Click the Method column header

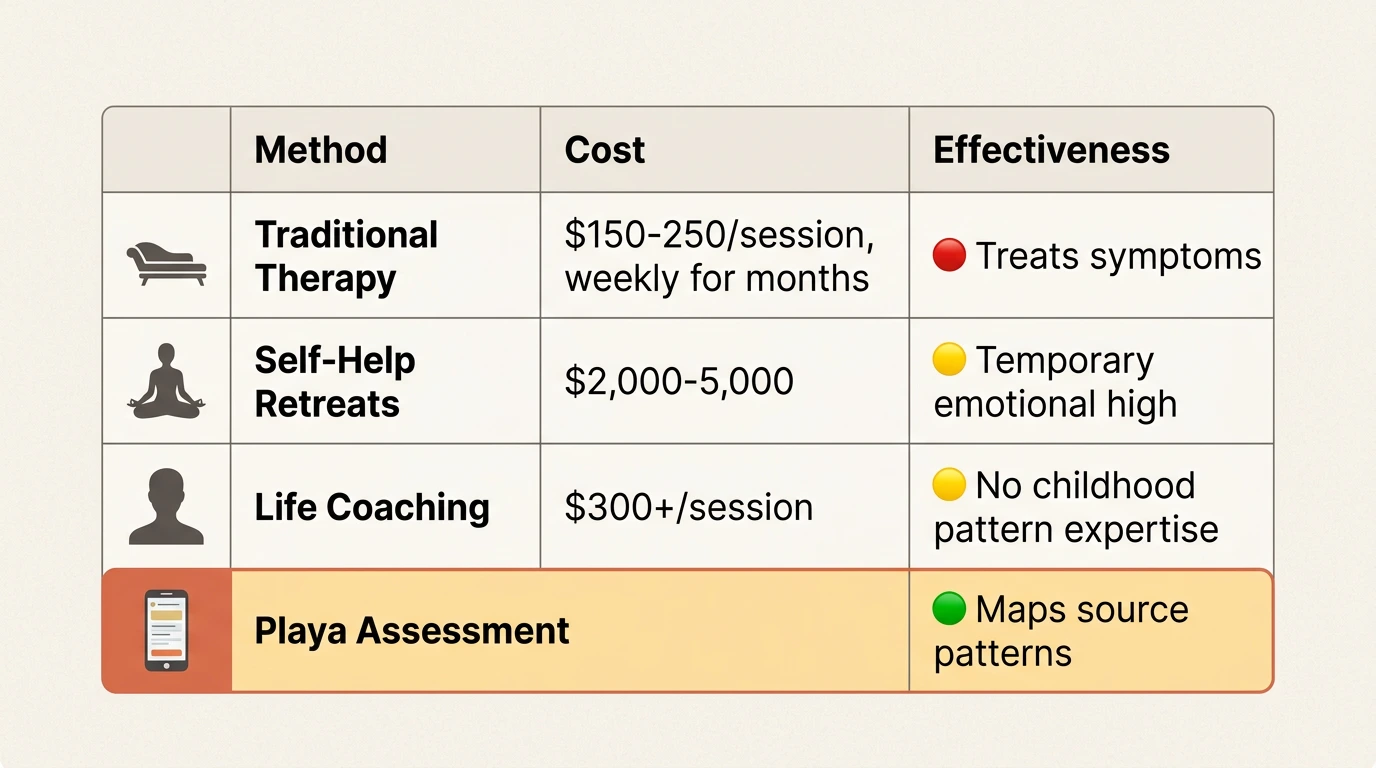321,150
